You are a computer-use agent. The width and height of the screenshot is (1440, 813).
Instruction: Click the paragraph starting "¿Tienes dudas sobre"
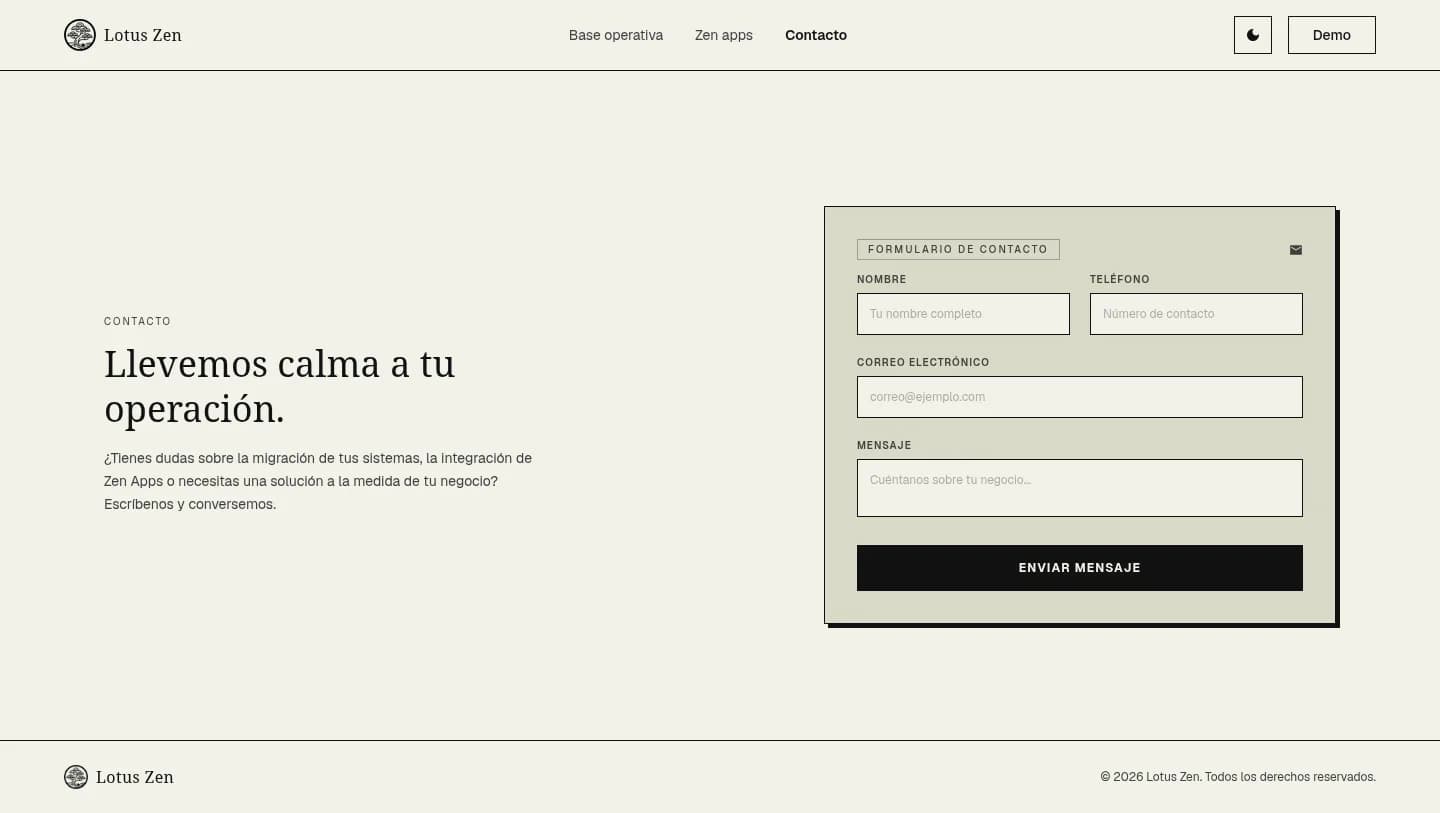[x=318, y=481]
